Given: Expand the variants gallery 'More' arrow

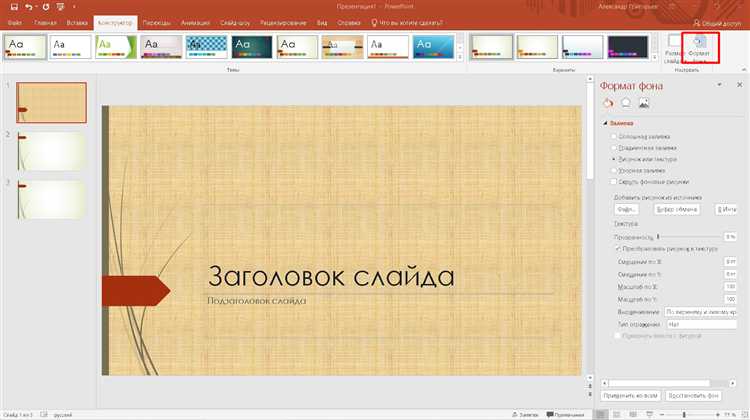Looking at the screenshot, I should (x=655, y=57).
